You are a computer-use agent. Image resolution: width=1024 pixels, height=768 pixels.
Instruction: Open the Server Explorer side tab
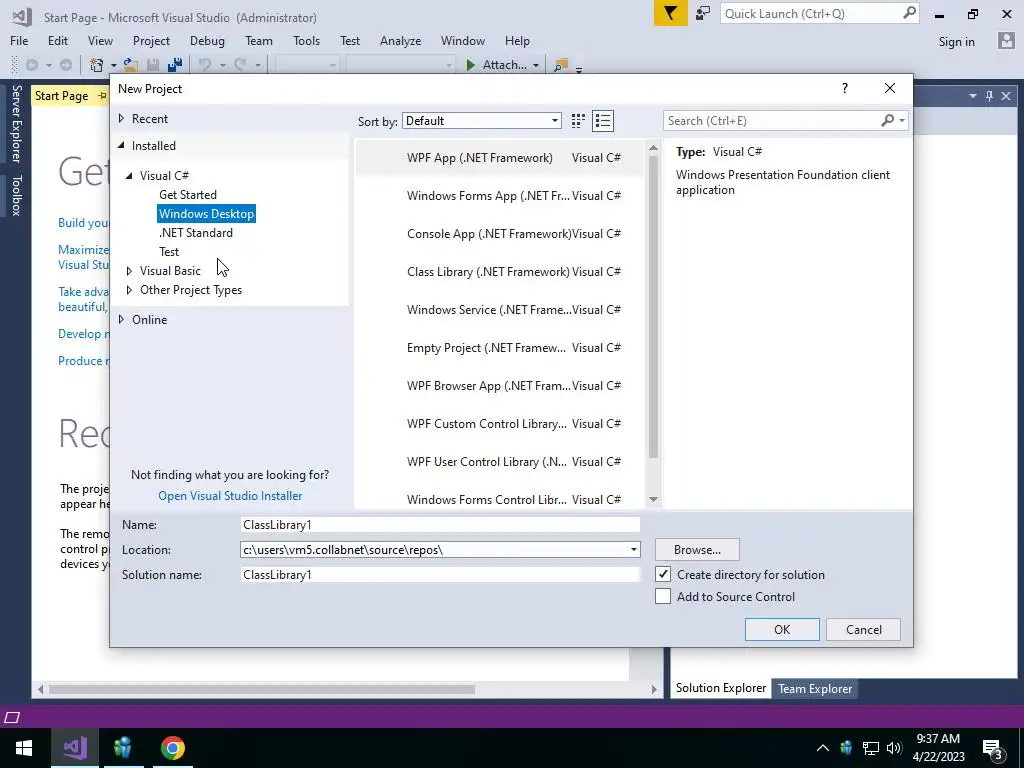click(x=16, y=123)
